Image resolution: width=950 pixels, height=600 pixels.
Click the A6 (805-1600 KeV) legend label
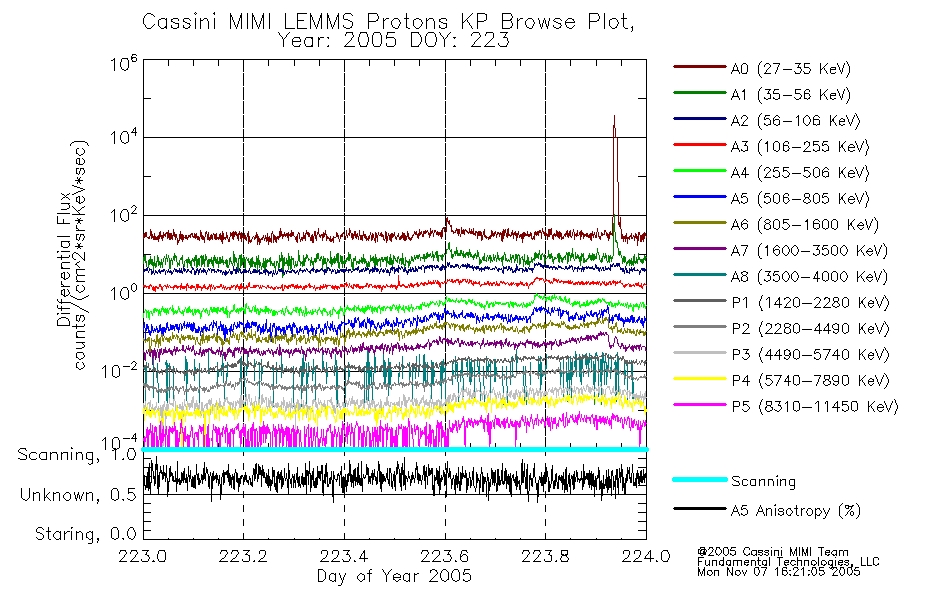[x=805, y=225]
